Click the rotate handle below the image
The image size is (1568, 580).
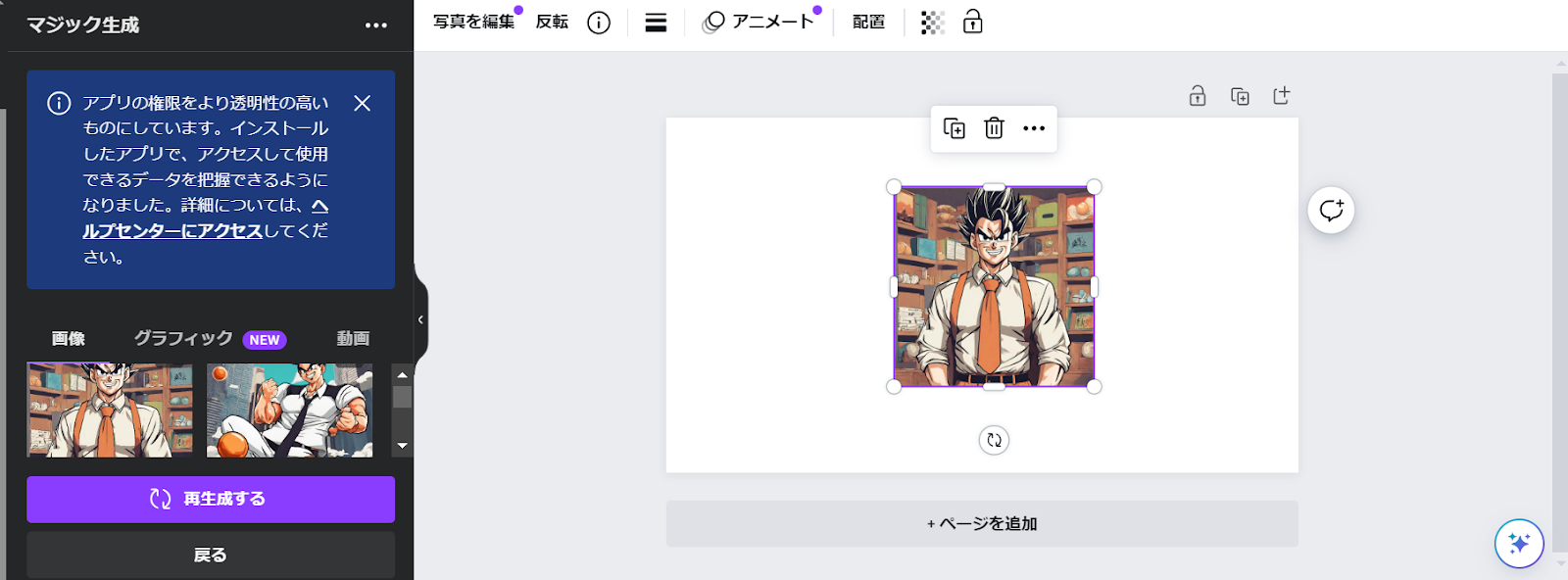pos(994,440)
